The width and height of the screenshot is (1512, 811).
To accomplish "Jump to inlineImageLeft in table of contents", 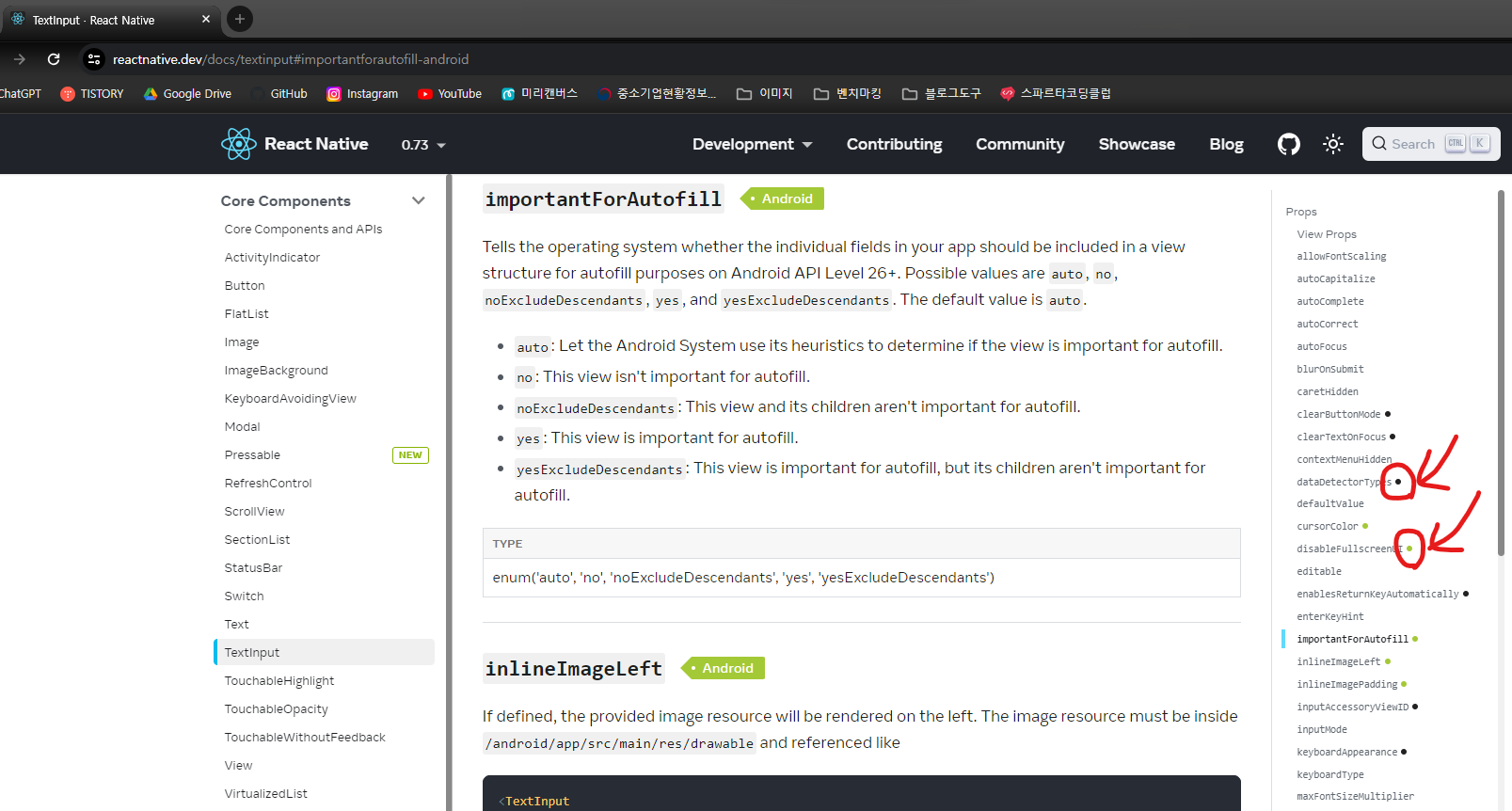I will pos(1339,661).
